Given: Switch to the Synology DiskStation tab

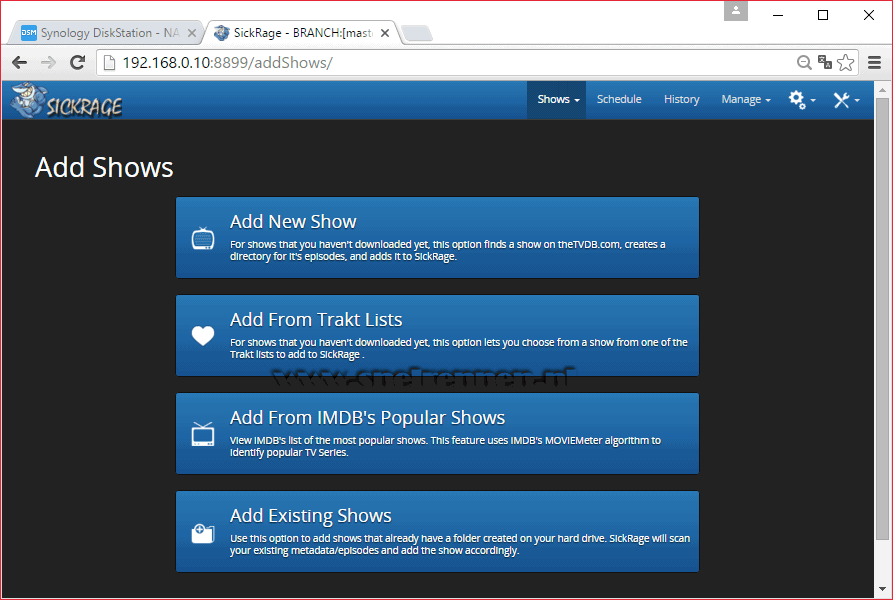Looking at the screenshot, I should (106, 33).
